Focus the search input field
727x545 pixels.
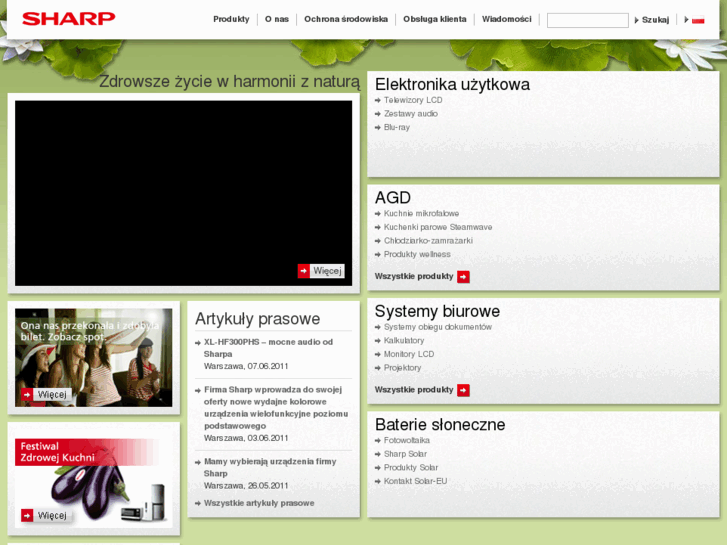587,20
